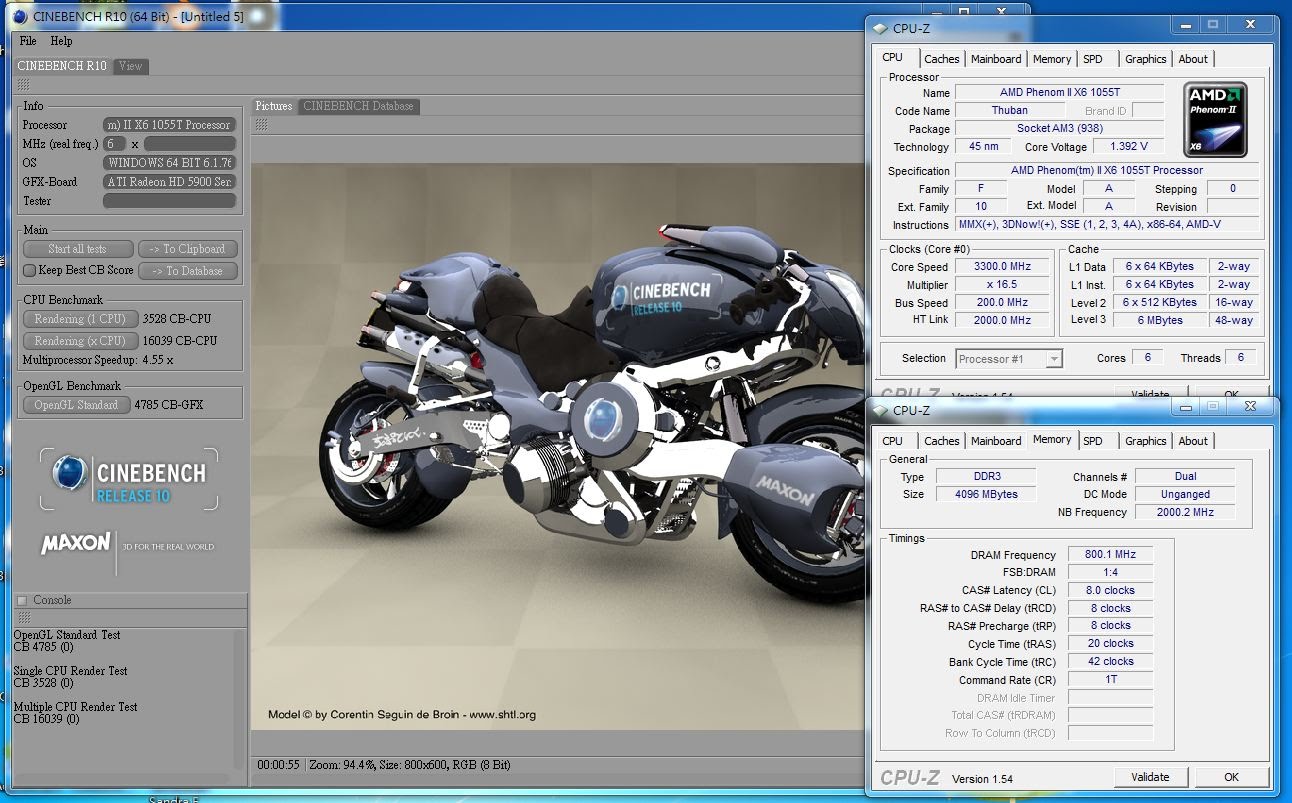Open CPU tab in lower CPU-Z window
The height and width of the screenshot is (803, 1292).
[x=893, y=441]
